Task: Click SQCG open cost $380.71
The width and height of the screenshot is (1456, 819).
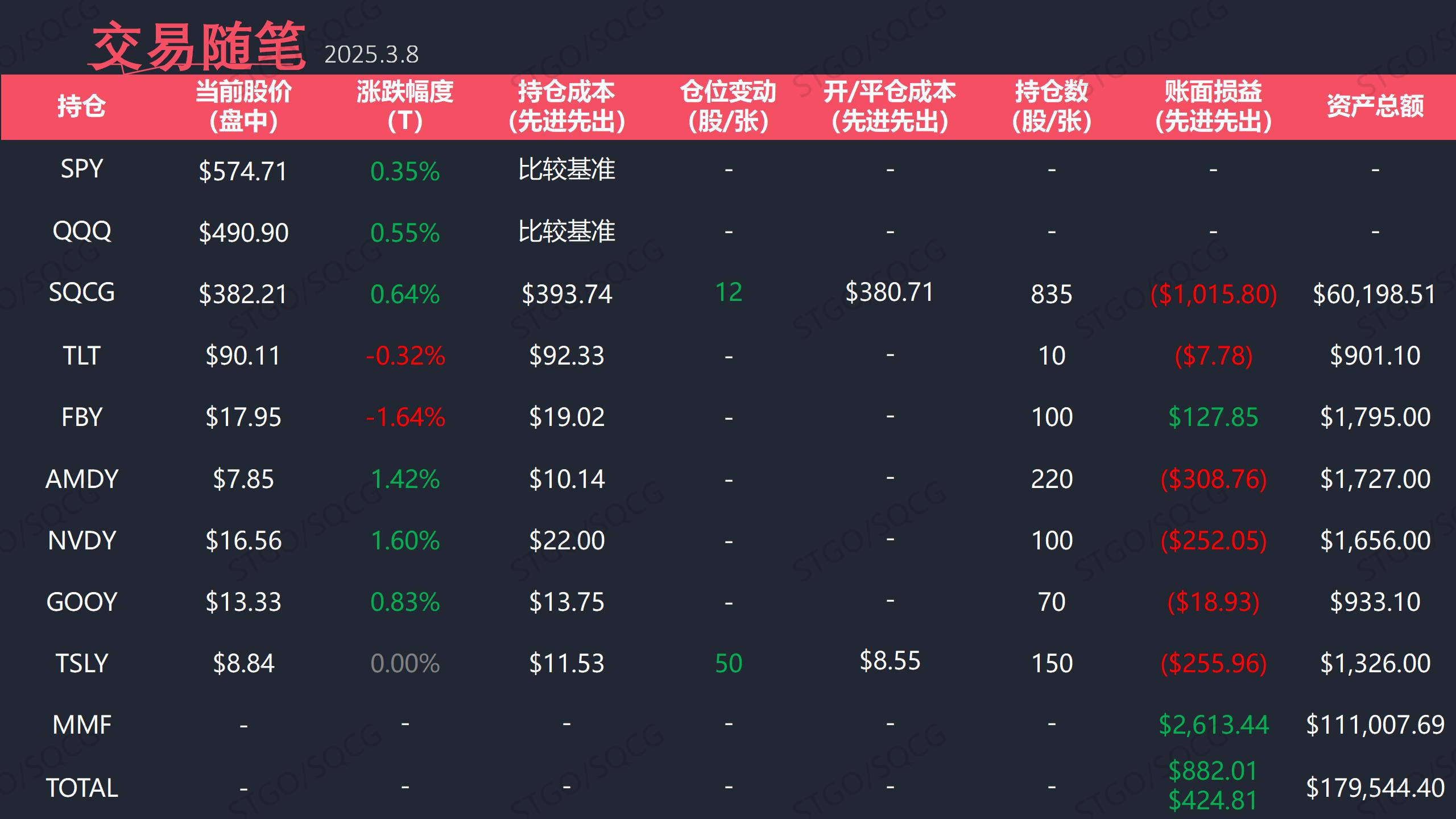Action: click(x=890, y=292)
